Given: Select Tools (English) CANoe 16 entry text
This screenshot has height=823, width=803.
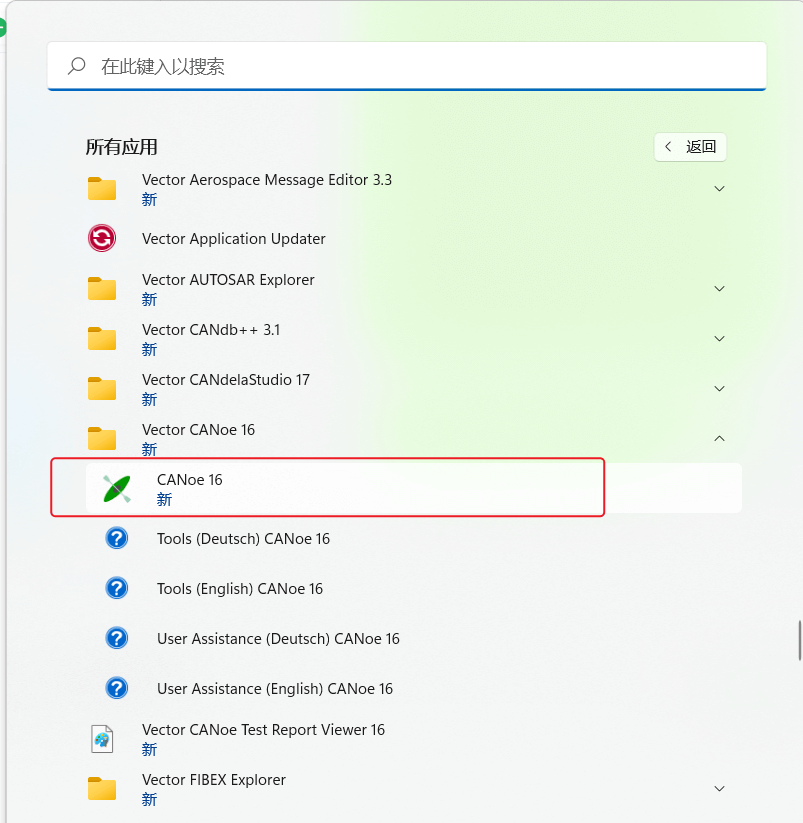Looking at the screenshot, I should point(240,589).
